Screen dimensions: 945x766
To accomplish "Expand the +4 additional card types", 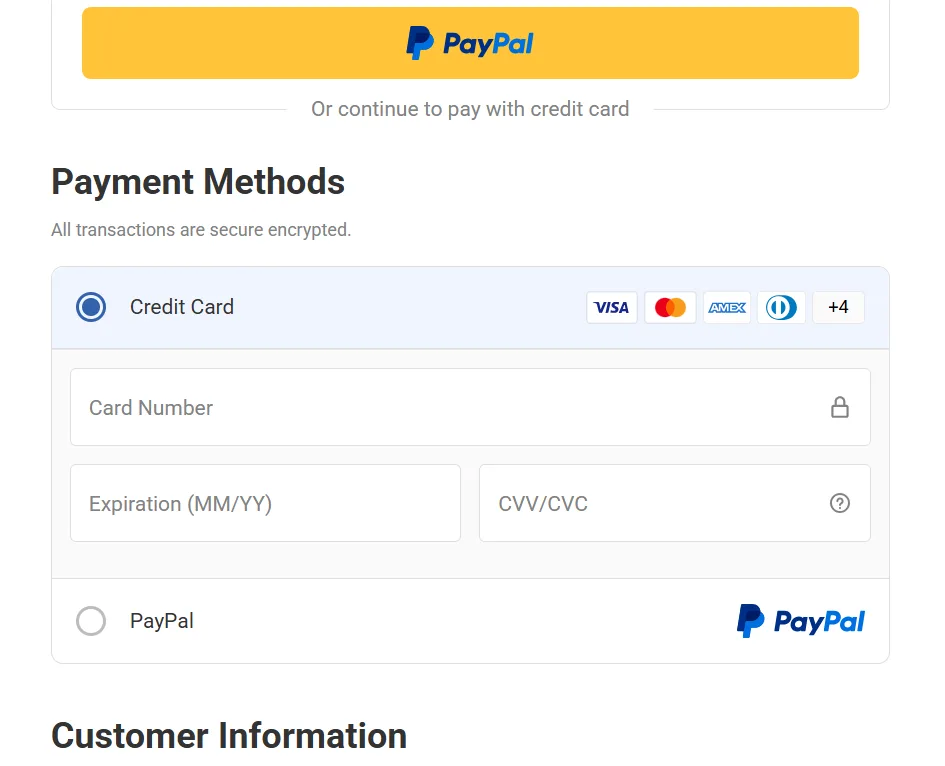I will (x=838, y=307).
